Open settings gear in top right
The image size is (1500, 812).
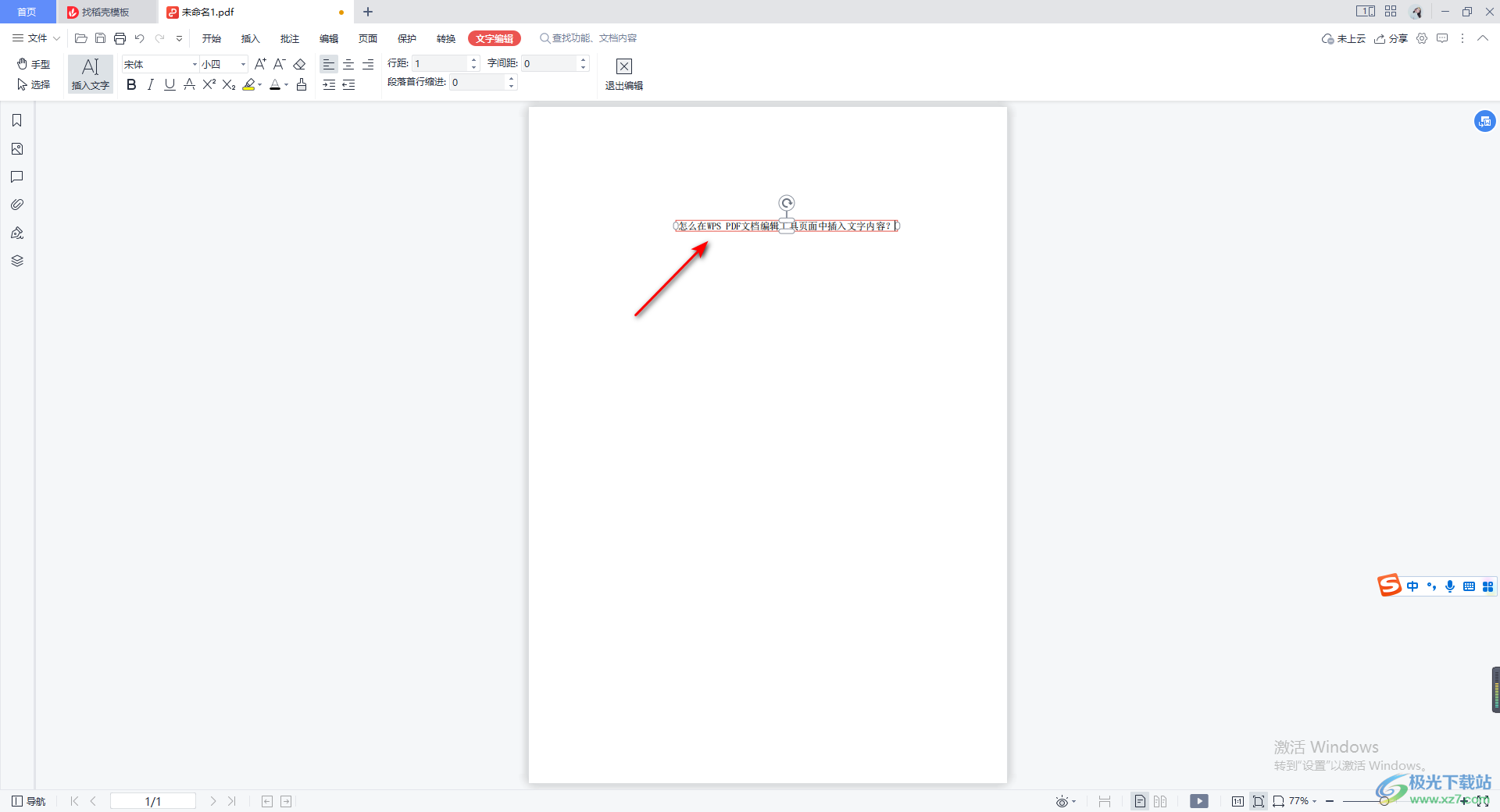[x=1422, y=38]
